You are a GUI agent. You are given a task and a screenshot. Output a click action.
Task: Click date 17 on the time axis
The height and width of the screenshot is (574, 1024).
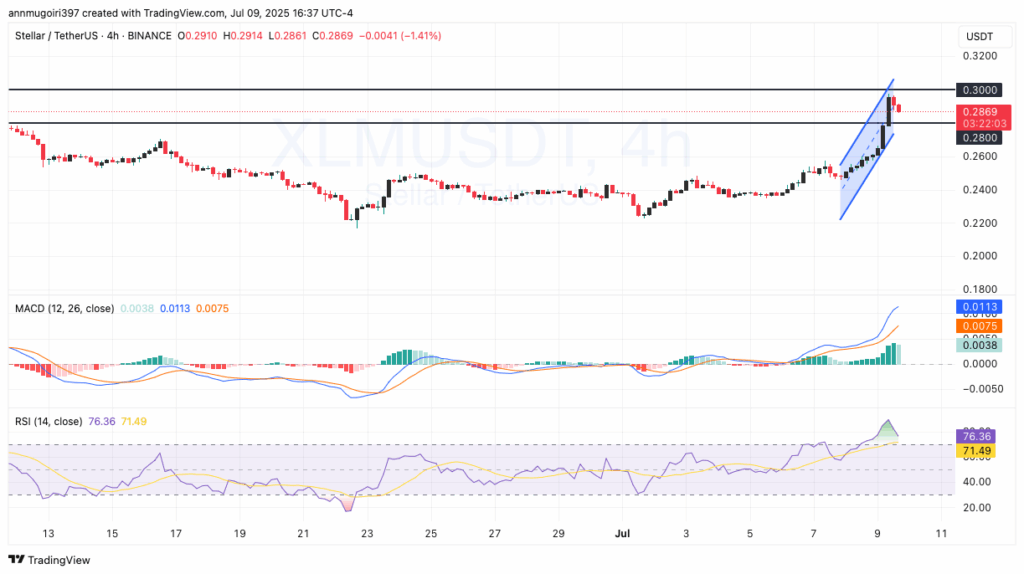[x=176, y=534]
